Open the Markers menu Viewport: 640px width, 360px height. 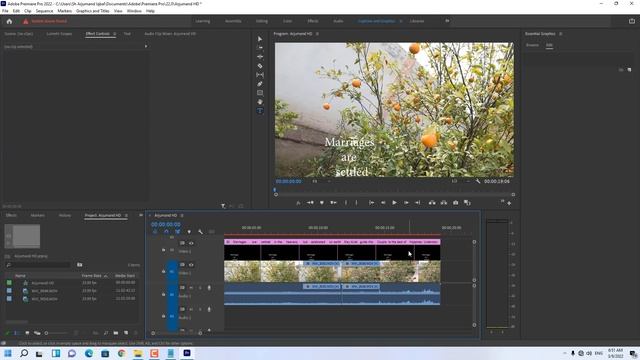click(x=64, y=11)
